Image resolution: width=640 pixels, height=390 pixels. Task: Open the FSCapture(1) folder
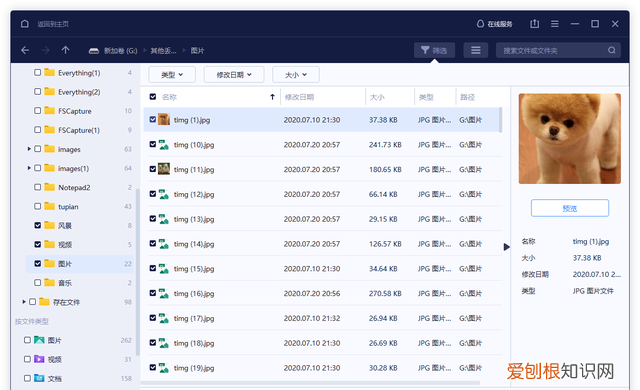click(79, 130)
